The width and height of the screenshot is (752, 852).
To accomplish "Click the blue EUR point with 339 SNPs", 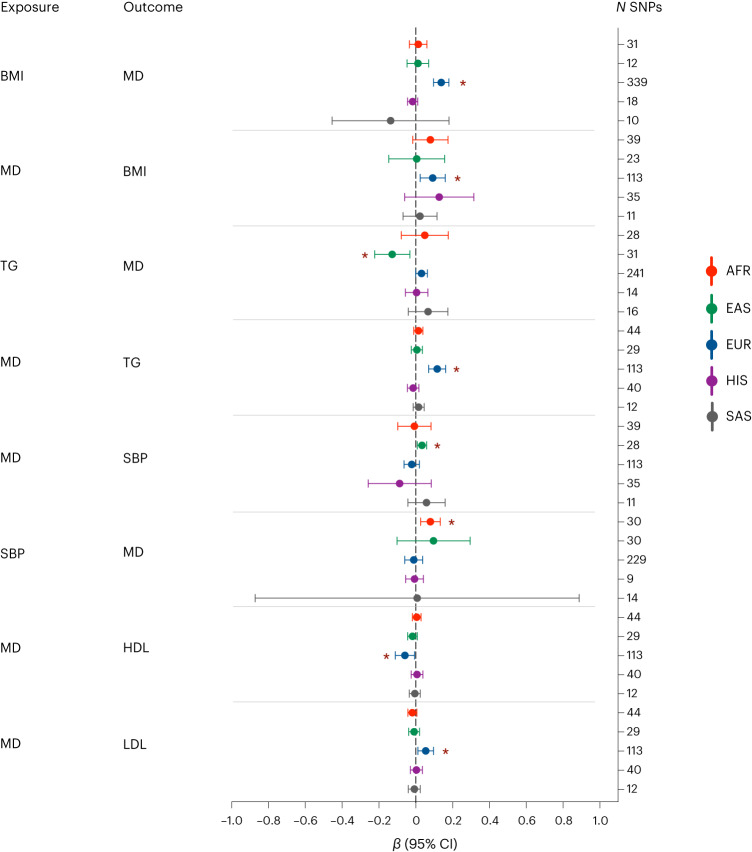I will click(x=441, y=83).
